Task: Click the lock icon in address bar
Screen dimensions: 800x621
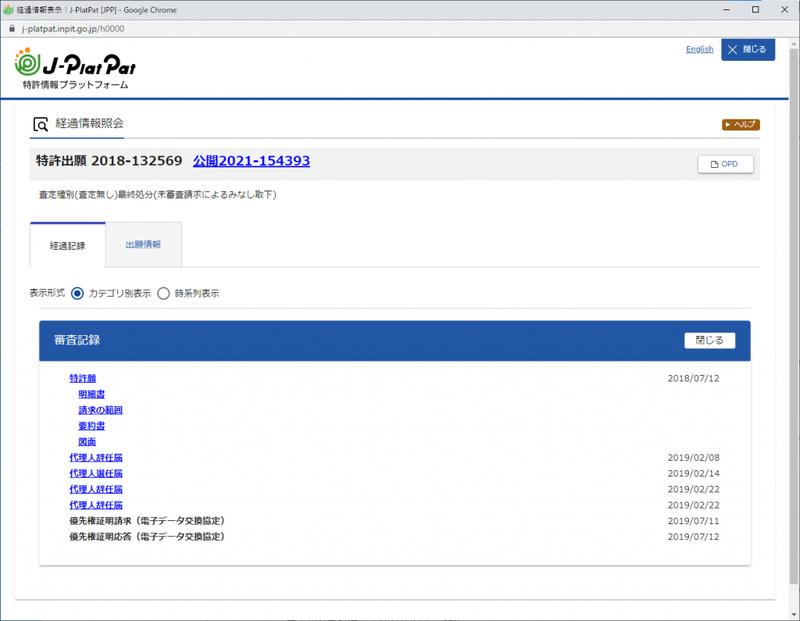Action: 12,29
